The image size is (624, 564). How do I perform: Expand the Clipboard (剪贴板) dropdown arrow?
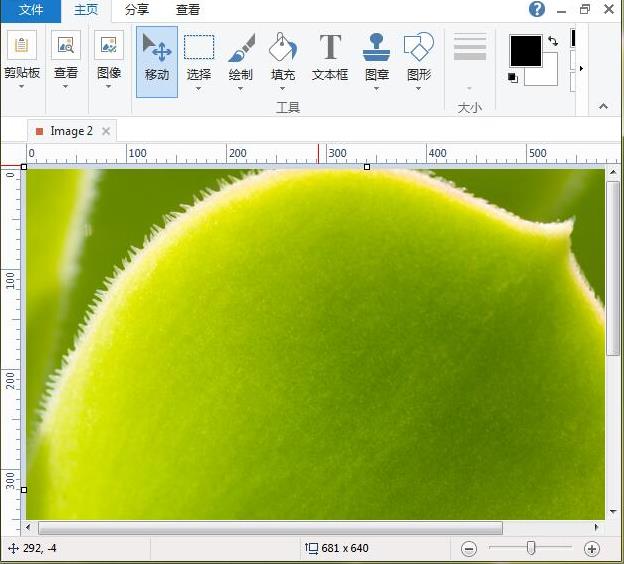pos(21,86)
